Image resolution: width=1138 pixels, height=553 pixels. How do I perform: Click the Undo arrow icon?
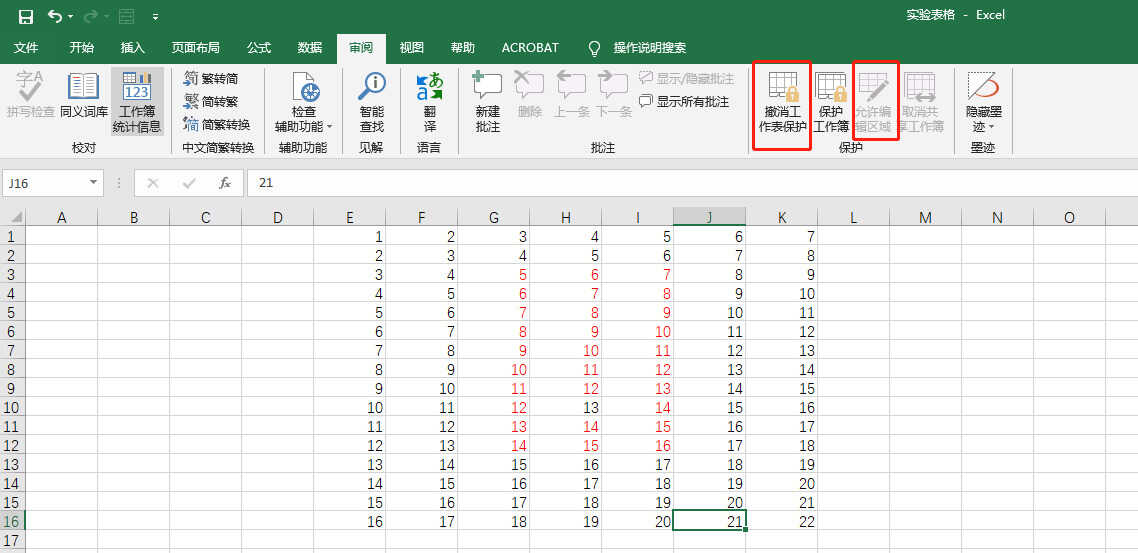pyautogui.click(x=55, y=16)
